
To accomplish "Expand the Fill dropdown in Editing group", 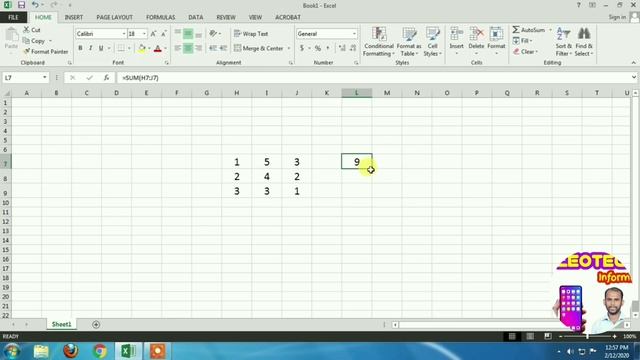I will coord(531,41).
